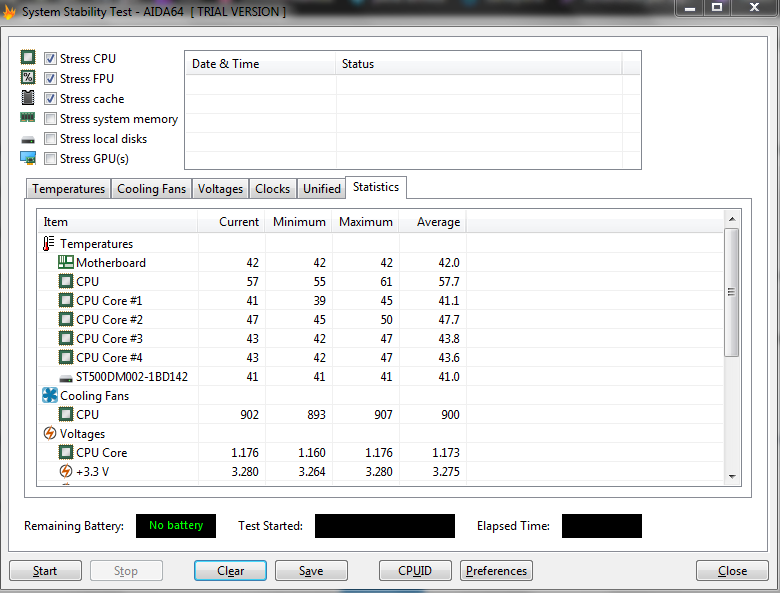Open CPUID window

415,571
